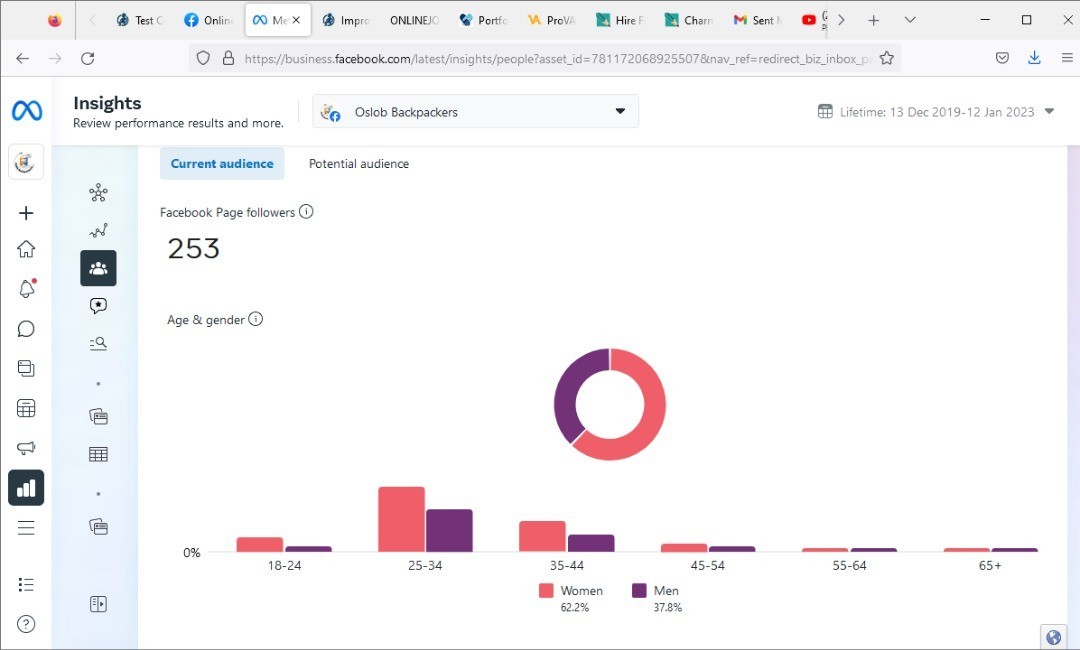Screen dimensions: 1080x650
Task: Click the 253 followers count
Action: [194, 249]
